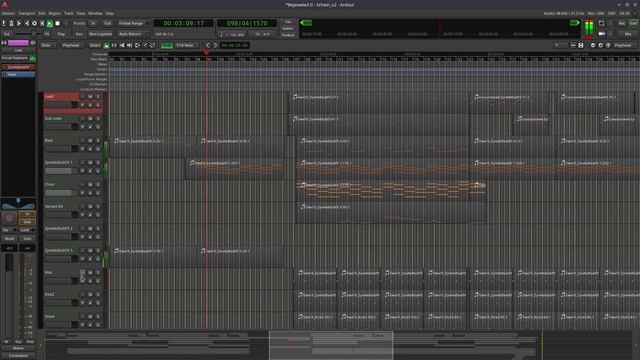Select the Grab mode tool icon
The width and height of the screenshot is (640, 360).
coord(107,45)
